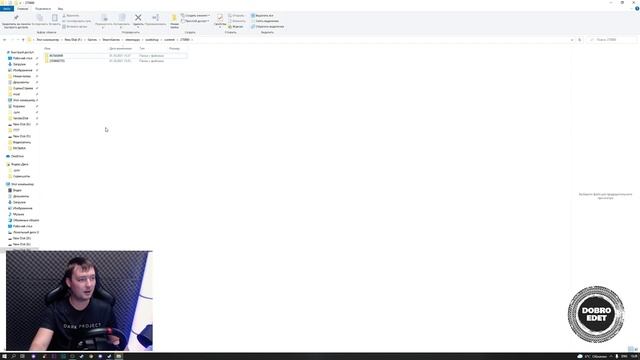Click the red X Удалить (Delete) icon

click(x=138, y=17)
